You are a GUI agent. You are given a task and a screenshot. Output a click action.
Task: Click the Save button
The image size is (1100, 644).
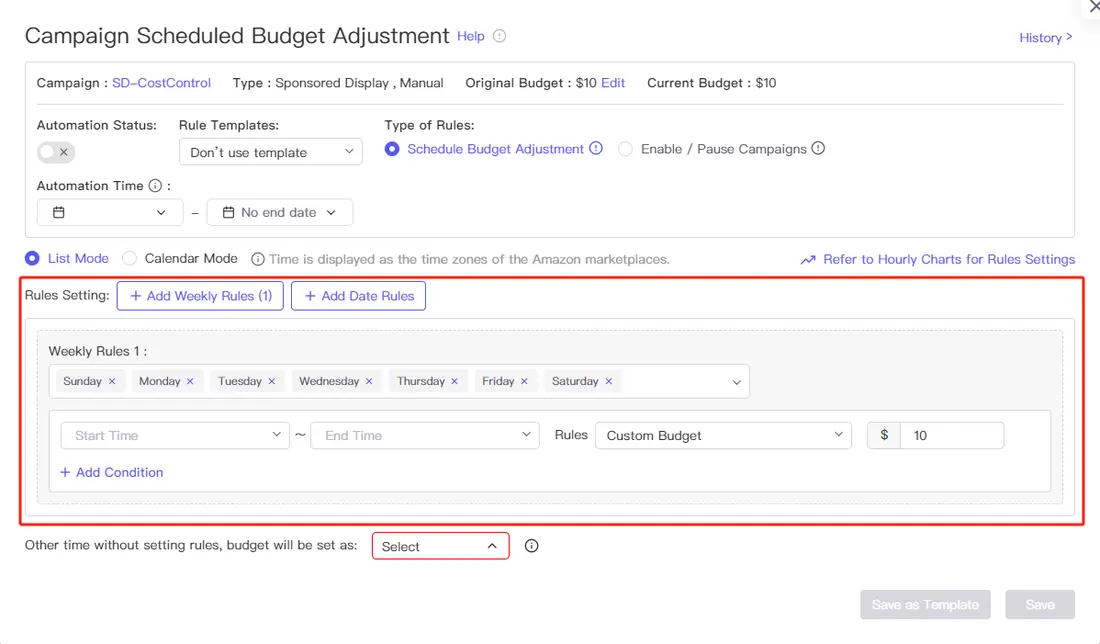coord(1040,605)
